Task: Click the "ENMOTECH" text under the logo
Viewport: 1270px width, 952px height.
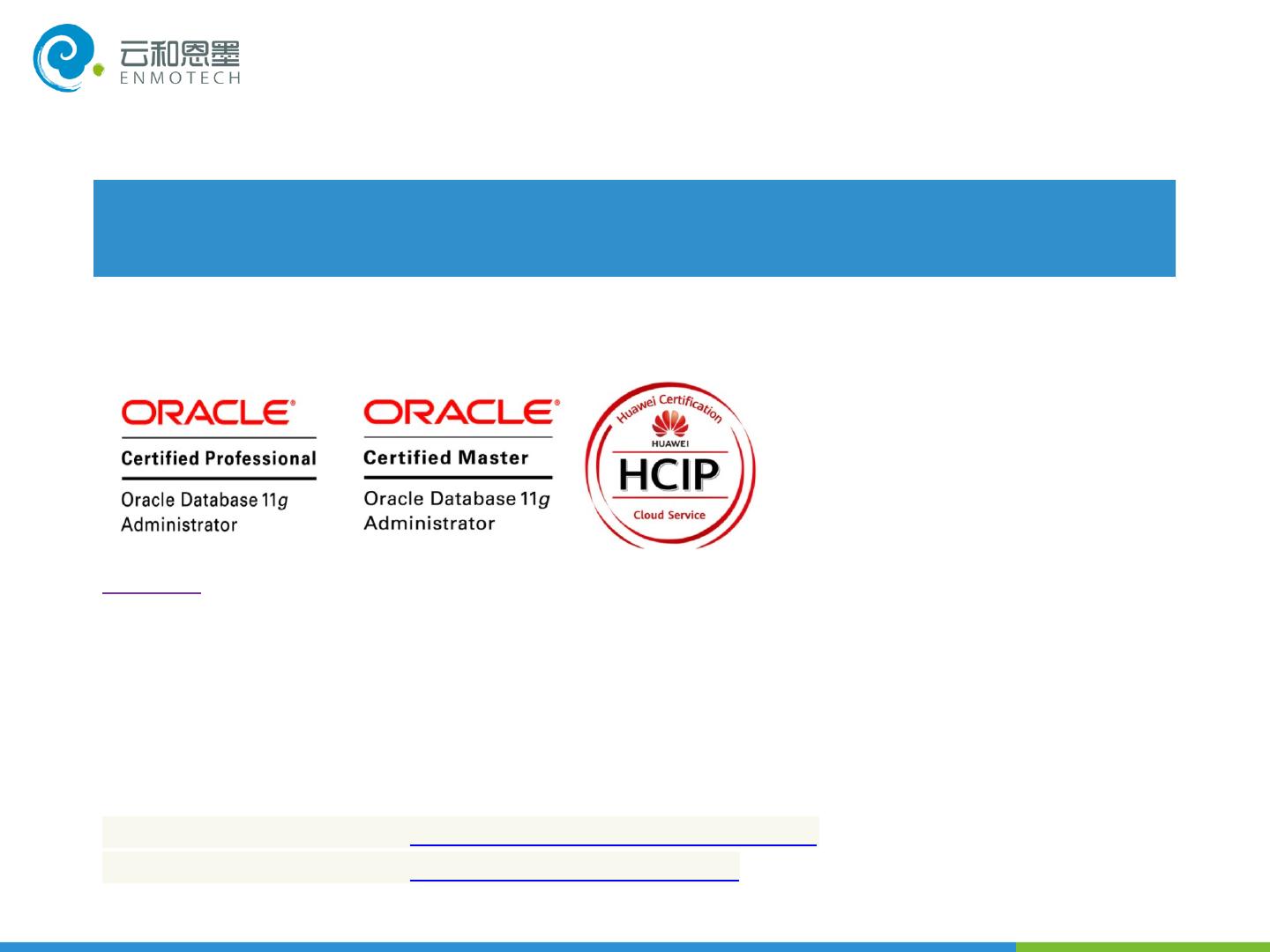Action: [180, 78]
